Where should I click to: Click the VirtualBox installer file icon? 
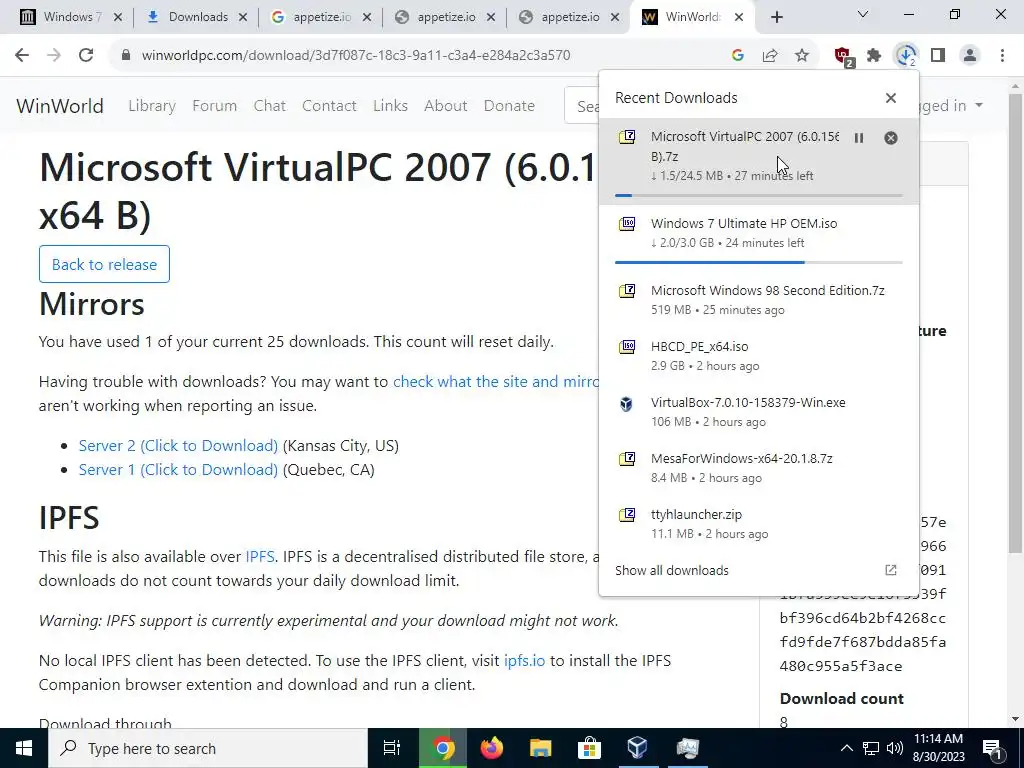point(626,404)
